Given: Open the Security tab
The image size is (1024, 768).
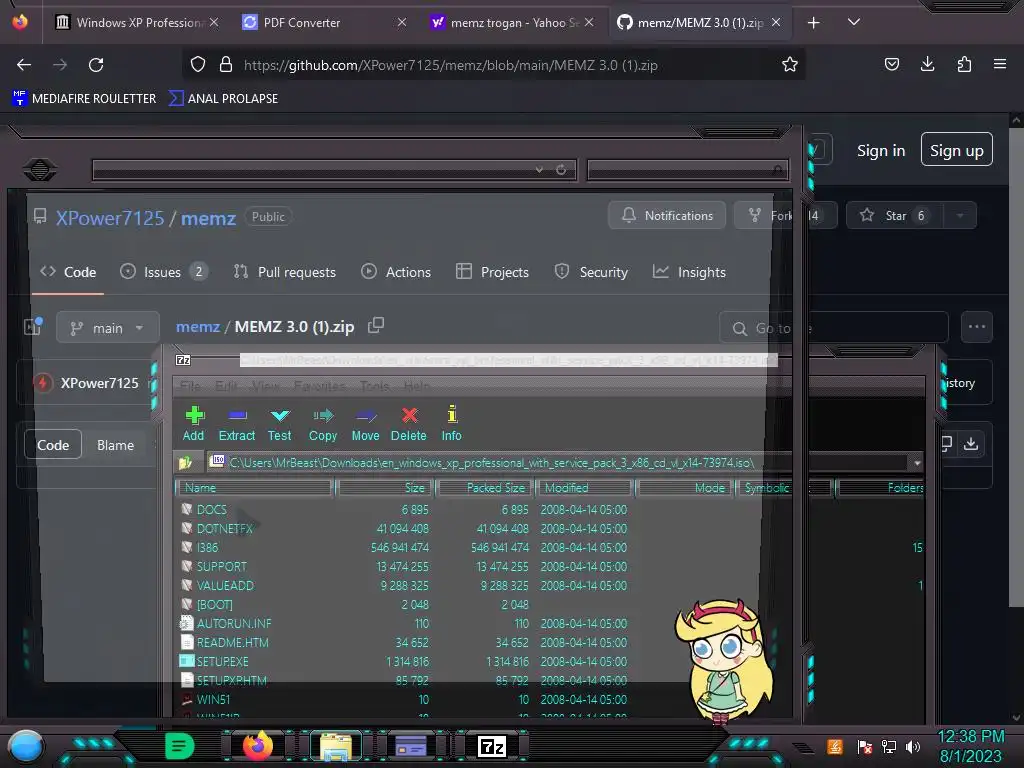Looking at the screenshot, I should pos(591,272).
